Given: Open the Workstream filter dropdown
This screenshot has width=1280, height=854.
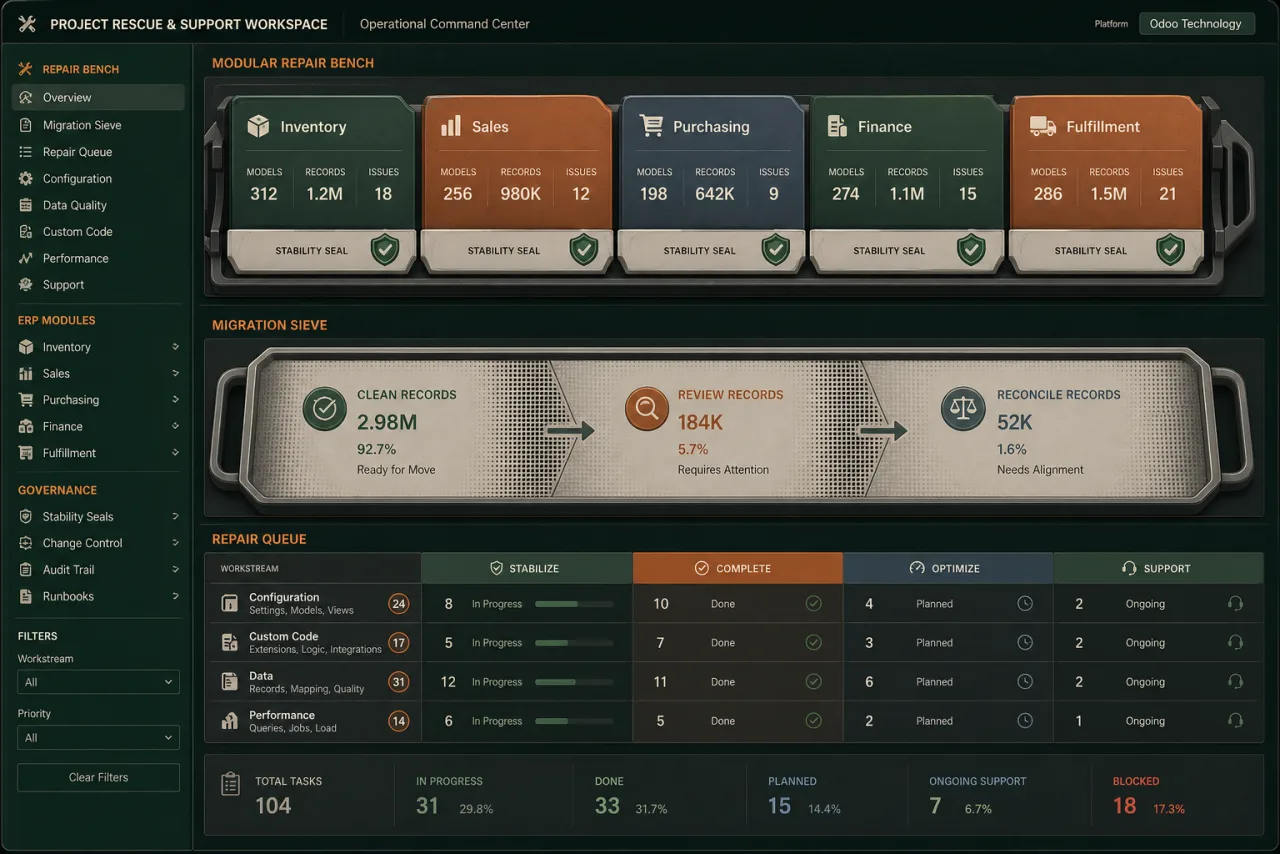Looking at the screenshot, I should pyautogui.click(x=98, y=682).
